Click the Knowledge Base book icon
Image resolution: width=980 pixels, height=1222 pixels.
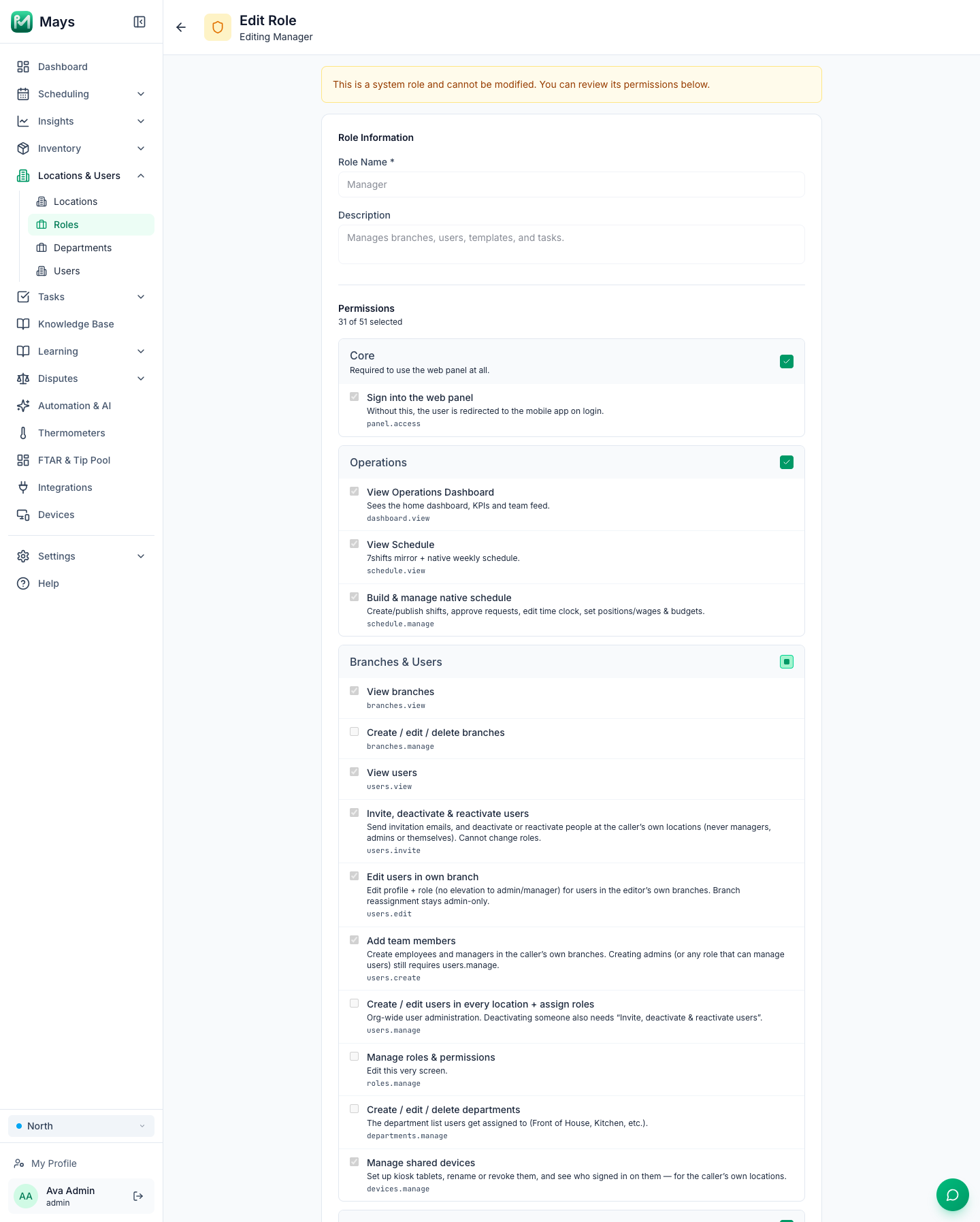click(x=23, y=324)
